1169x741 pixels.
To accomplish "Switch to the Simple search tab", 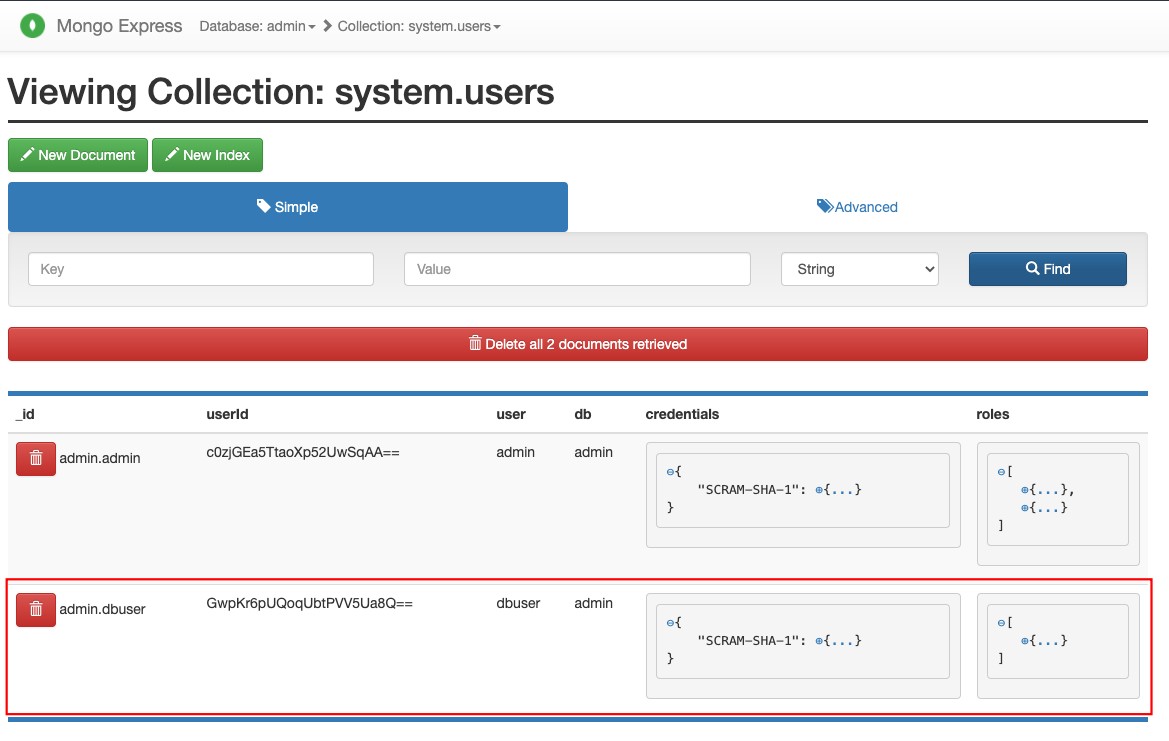I will tap(288, 206).
